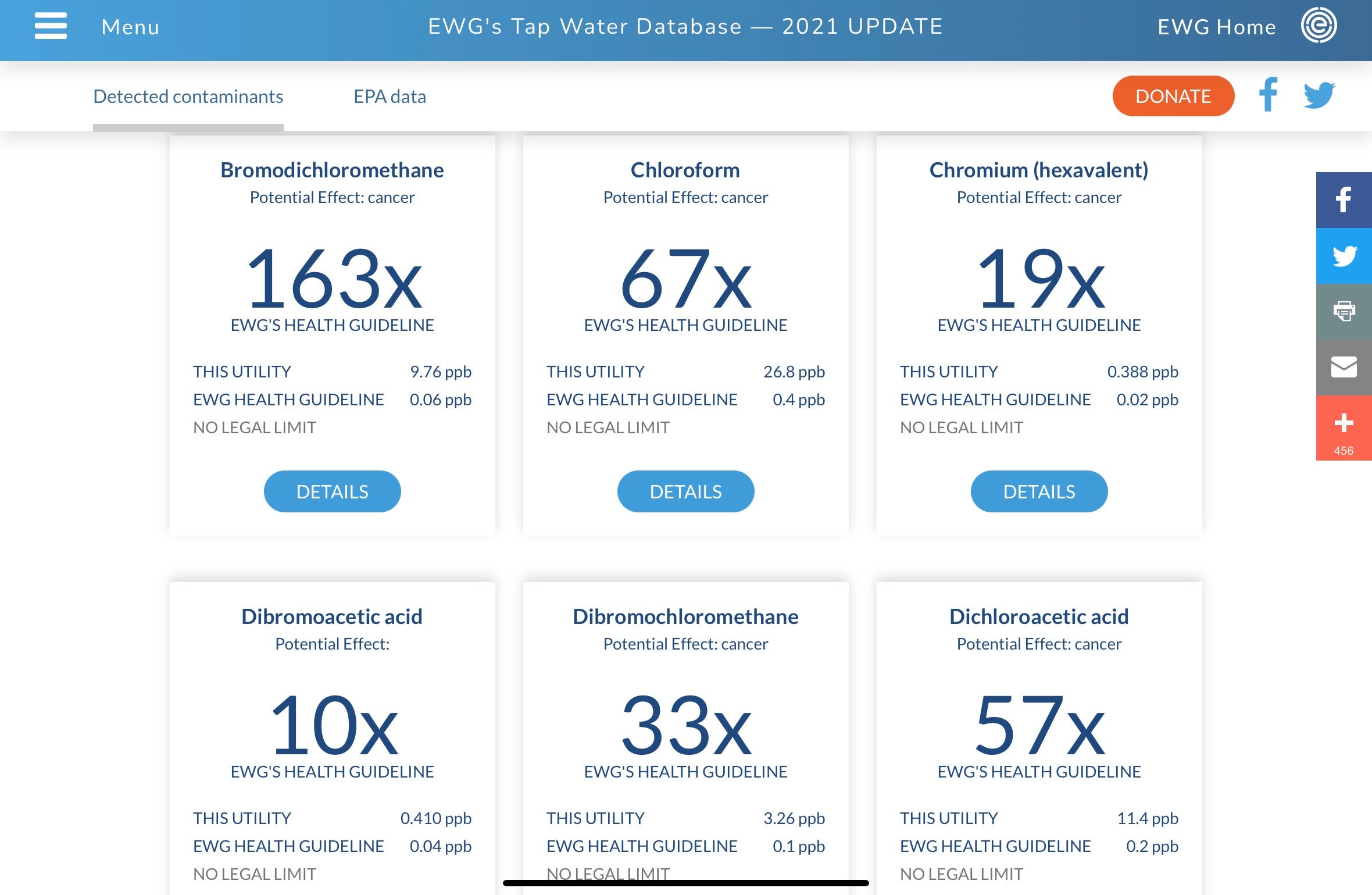Click the 0.2 ppb guideline value
This screenshot has width=1372, height=895.
(1152, 846)
